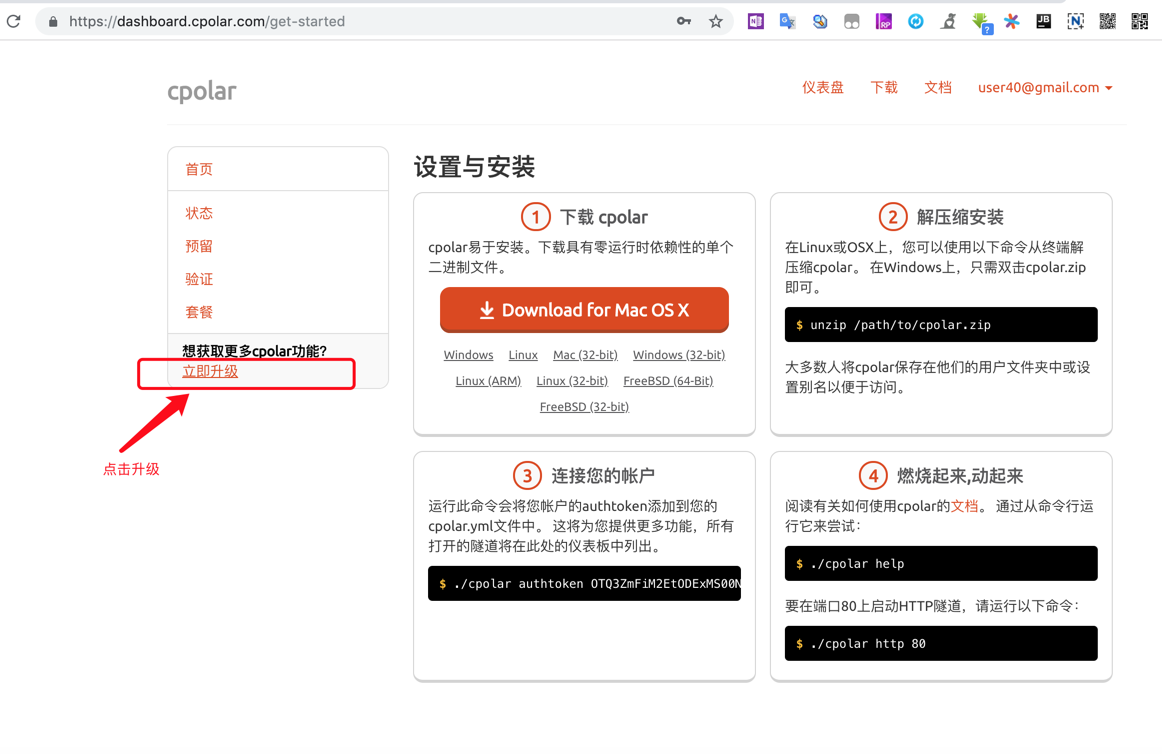Image resolution: width=1162 pixels, height=754 pixels.
Task: Click the 燃烧起来,动起来 step heading
Action: (960, 476)
